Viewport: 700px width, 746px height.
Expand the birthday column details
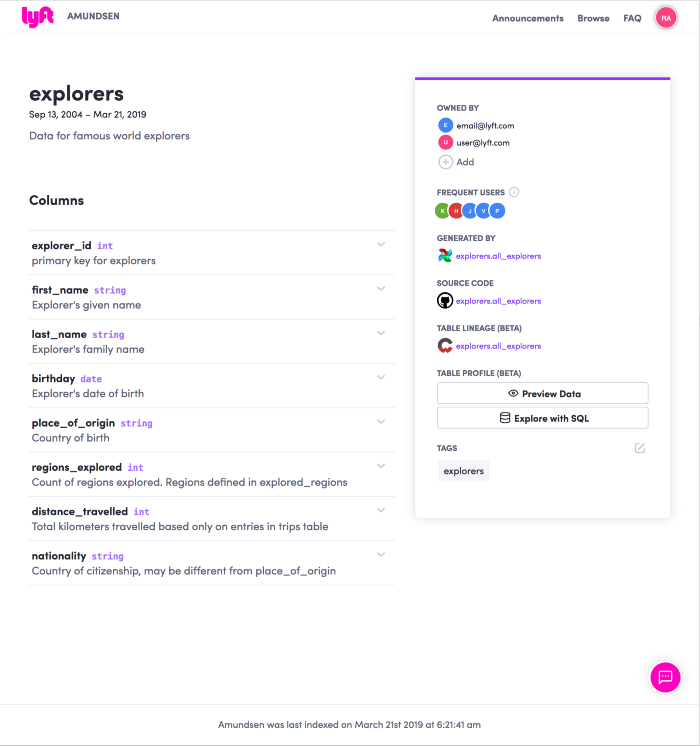tap(381, 378)
